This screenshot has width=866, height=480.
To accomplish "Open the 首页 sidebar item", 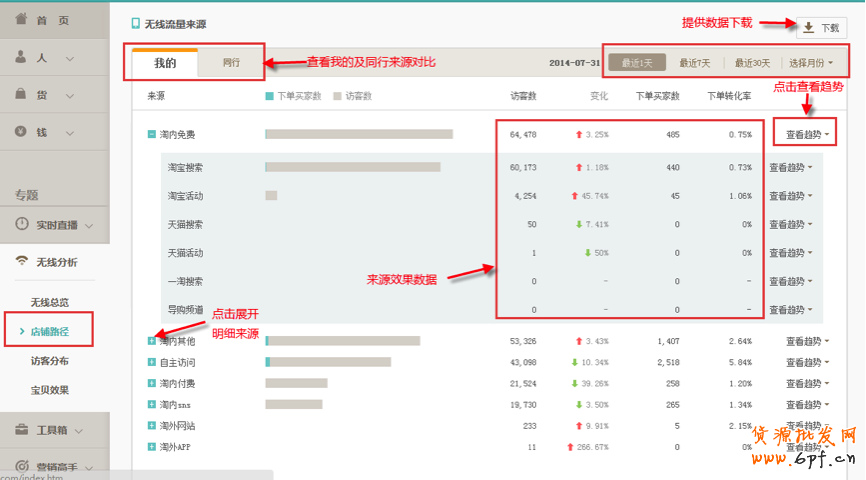I will (x=54, y=20).
